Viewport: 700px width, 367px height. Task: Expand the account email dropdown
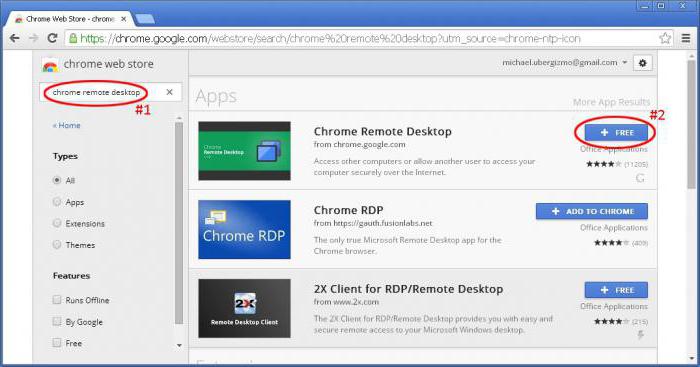[625, 63]
